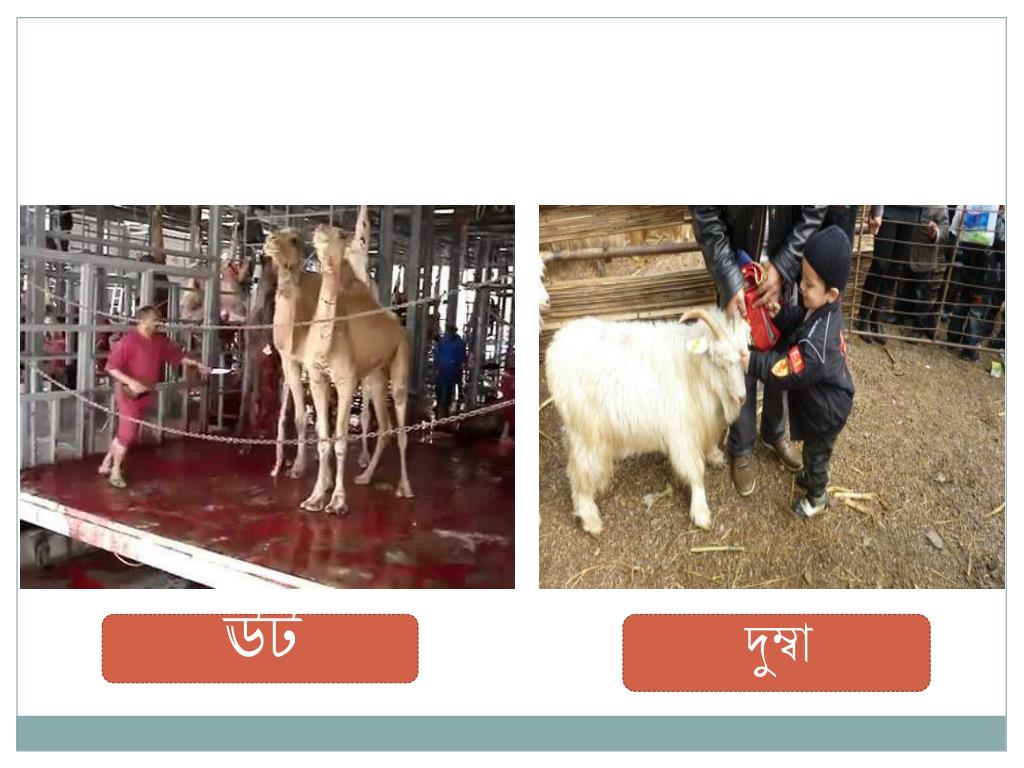Click the উট label button
This screenshot has height=768, width=1024.
260,648
